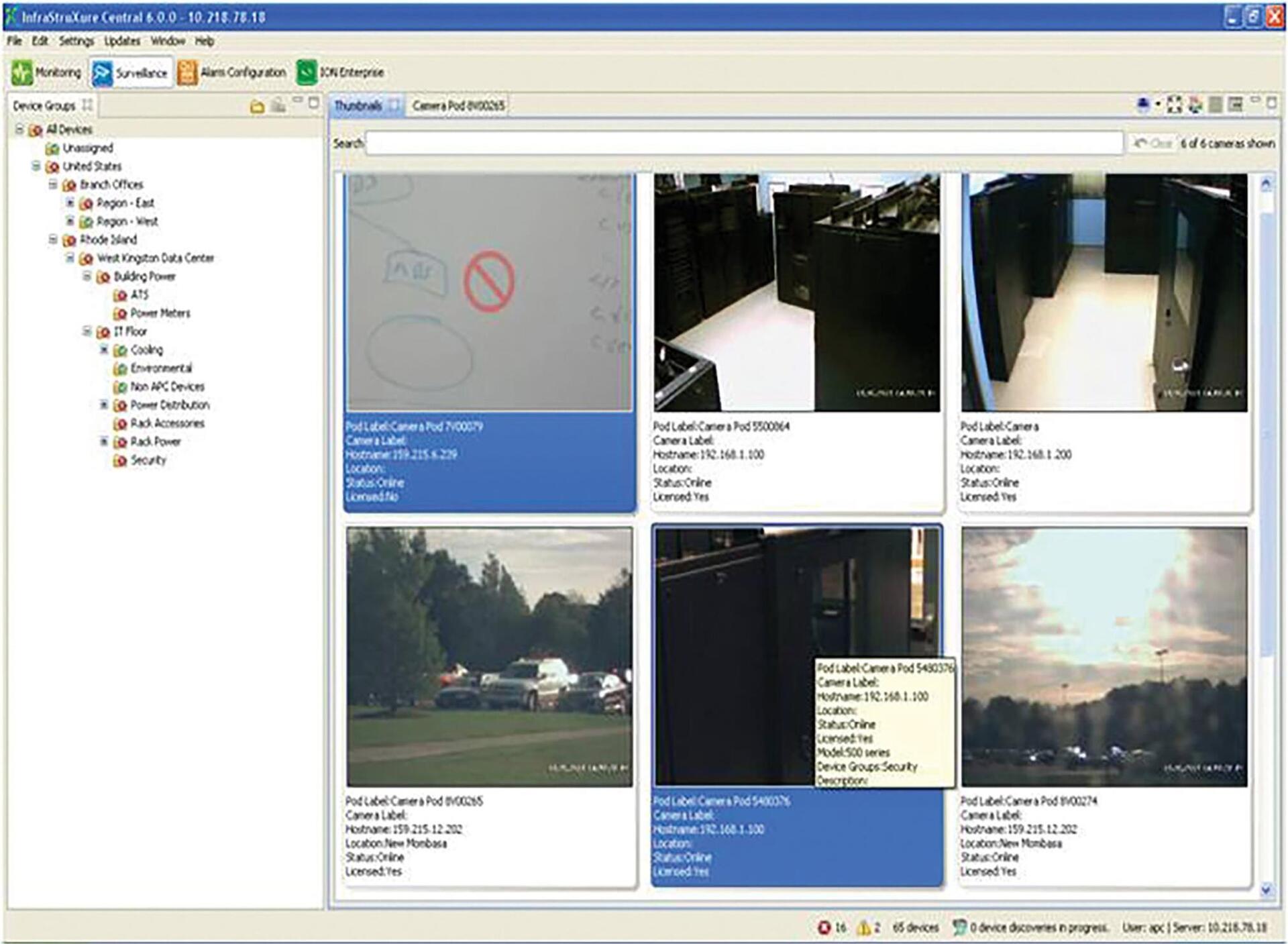Click device discoveries icon in status bar

tap(959, 927)
